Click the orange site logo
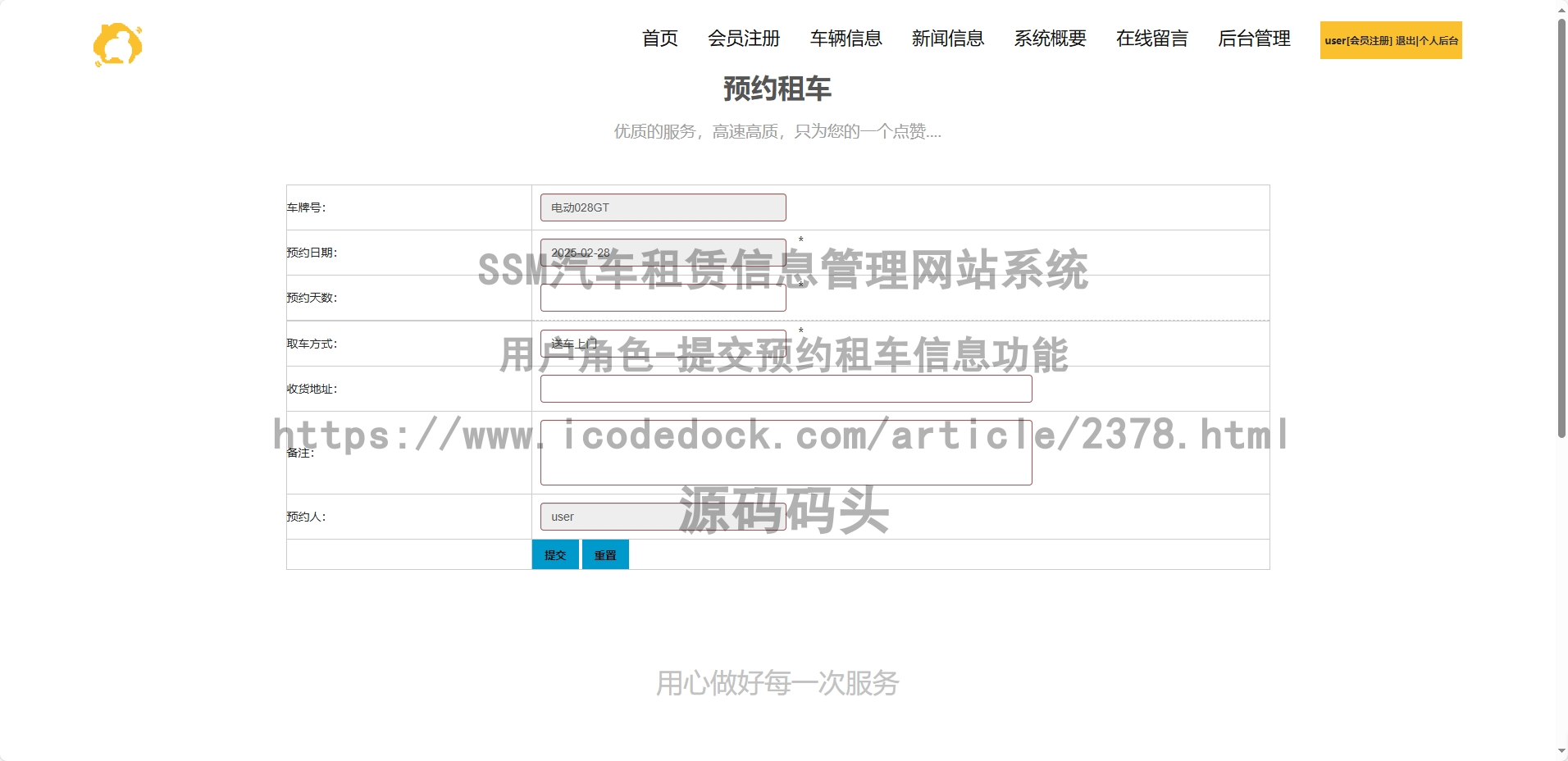 (118, 44)
